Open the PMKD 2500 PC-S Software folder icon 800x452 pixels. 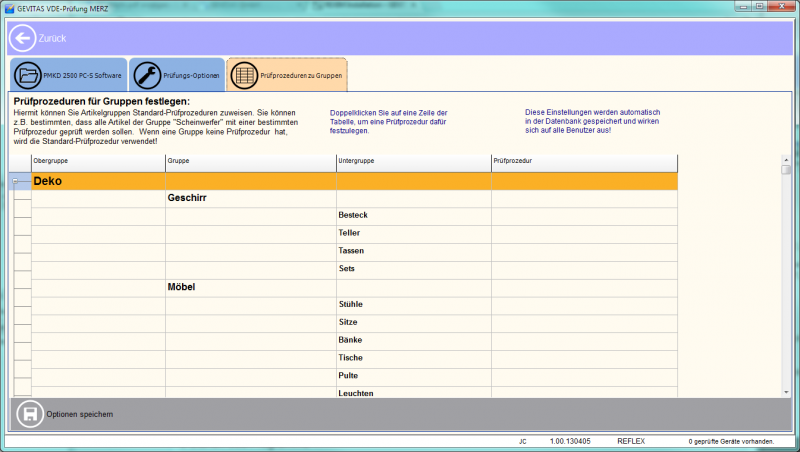click(28, 76)
